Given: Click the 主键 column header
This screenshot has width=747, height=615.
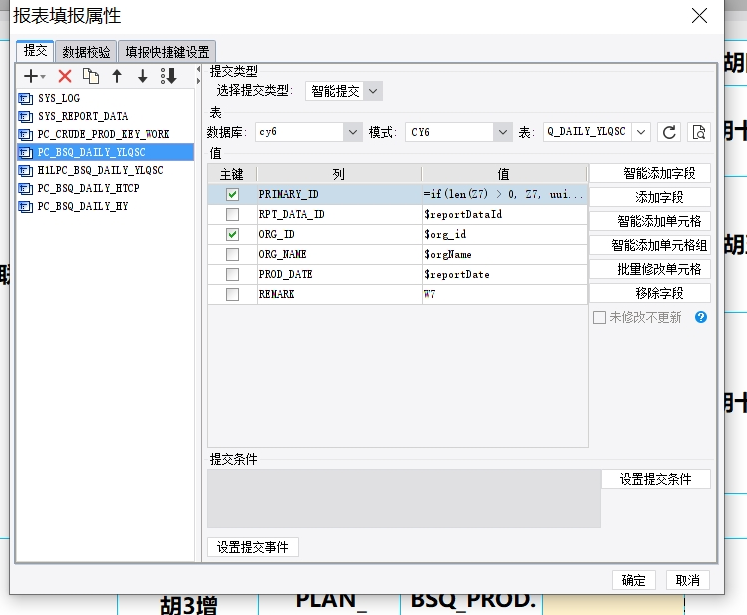Looking at the screenshot, I should pos(232,174).
